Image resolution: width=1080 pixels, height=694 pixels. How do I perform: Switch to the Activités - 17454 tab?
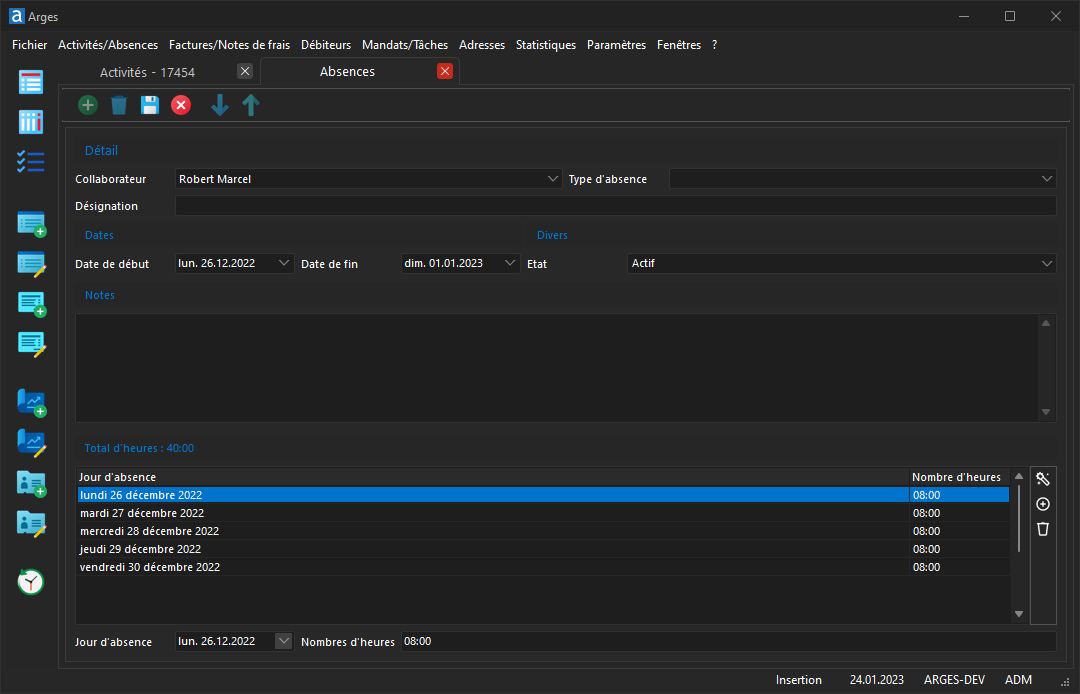147,72
